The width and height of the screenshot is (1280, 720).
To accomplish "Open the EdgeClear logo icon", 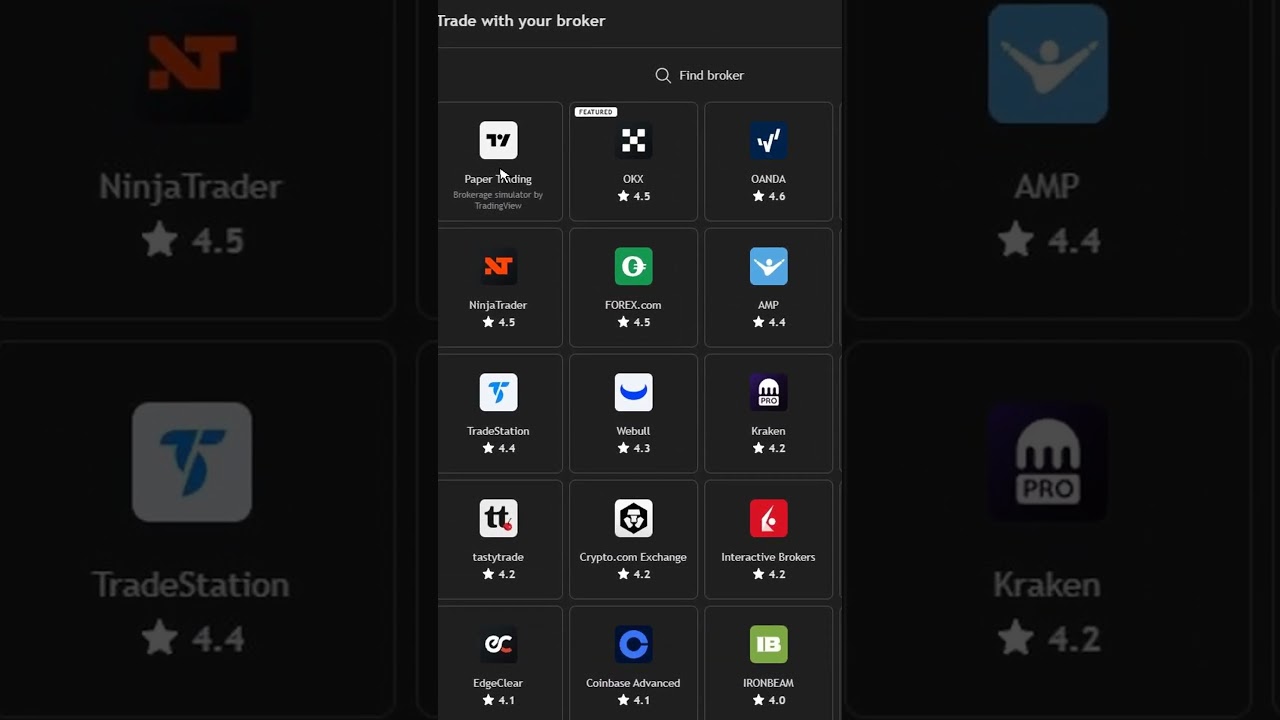I will (x=498, y=645).
